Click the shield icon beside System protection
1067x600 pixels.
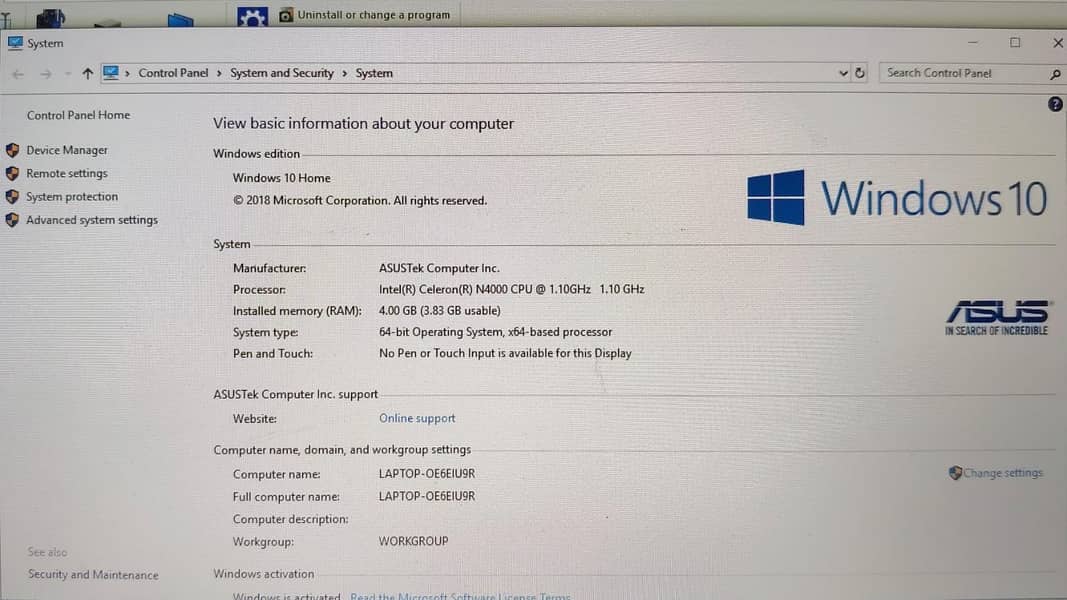[x=12, y=197]
